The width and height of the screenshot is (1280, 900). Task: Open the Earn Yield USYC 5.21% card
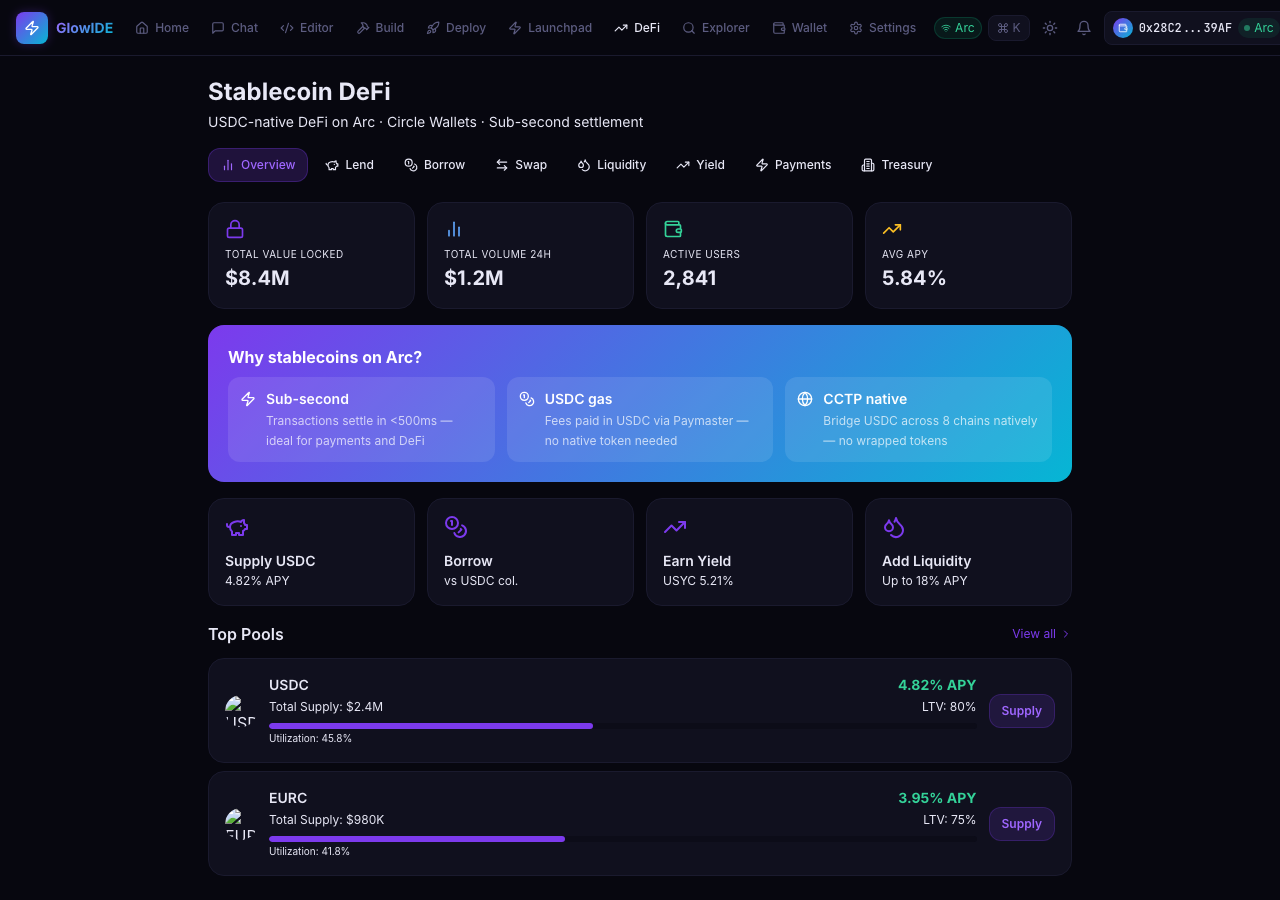click(749, 552)
